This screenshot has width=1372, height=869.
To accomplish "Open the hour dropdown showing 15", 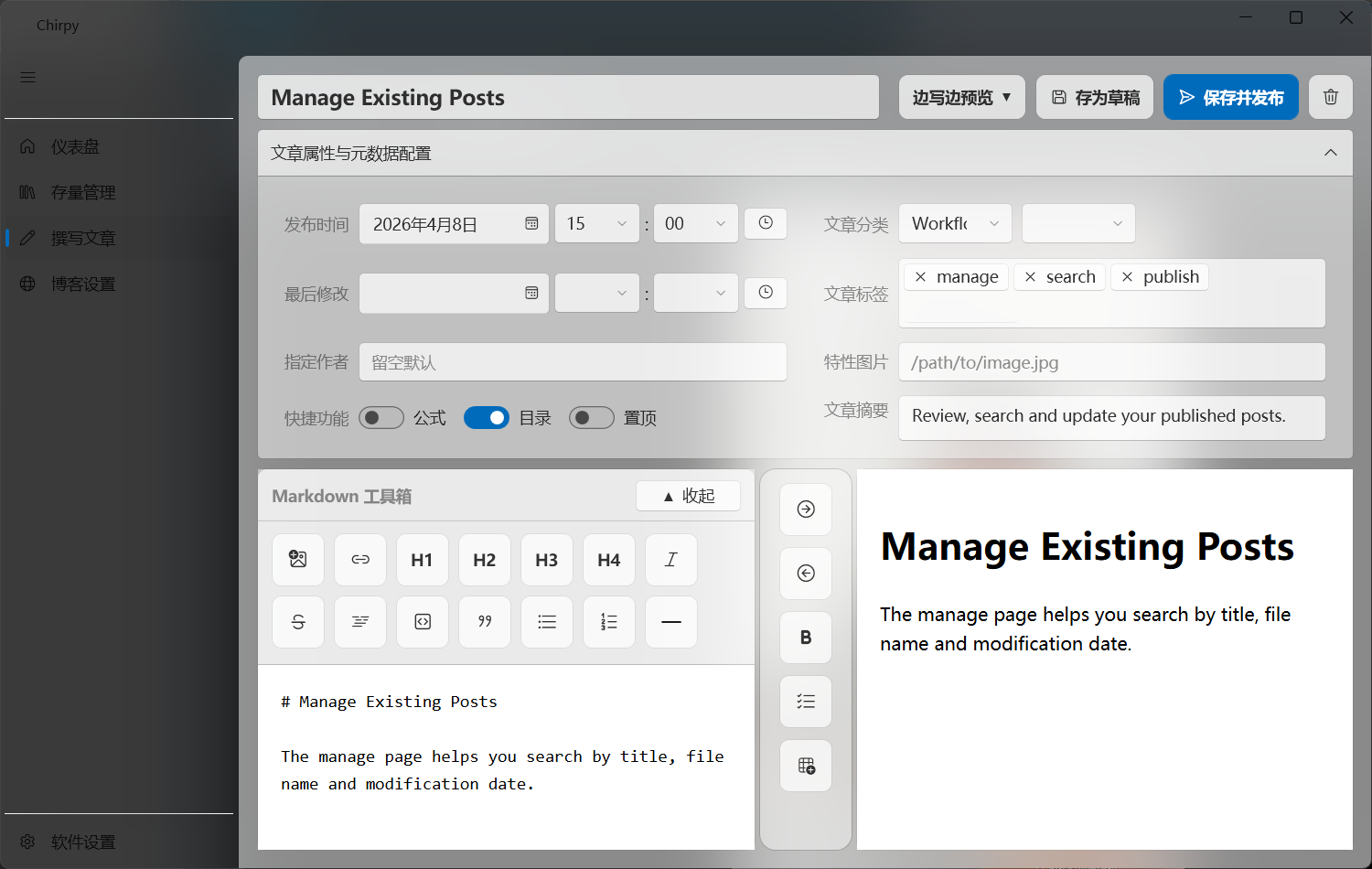I will [596, 223].
